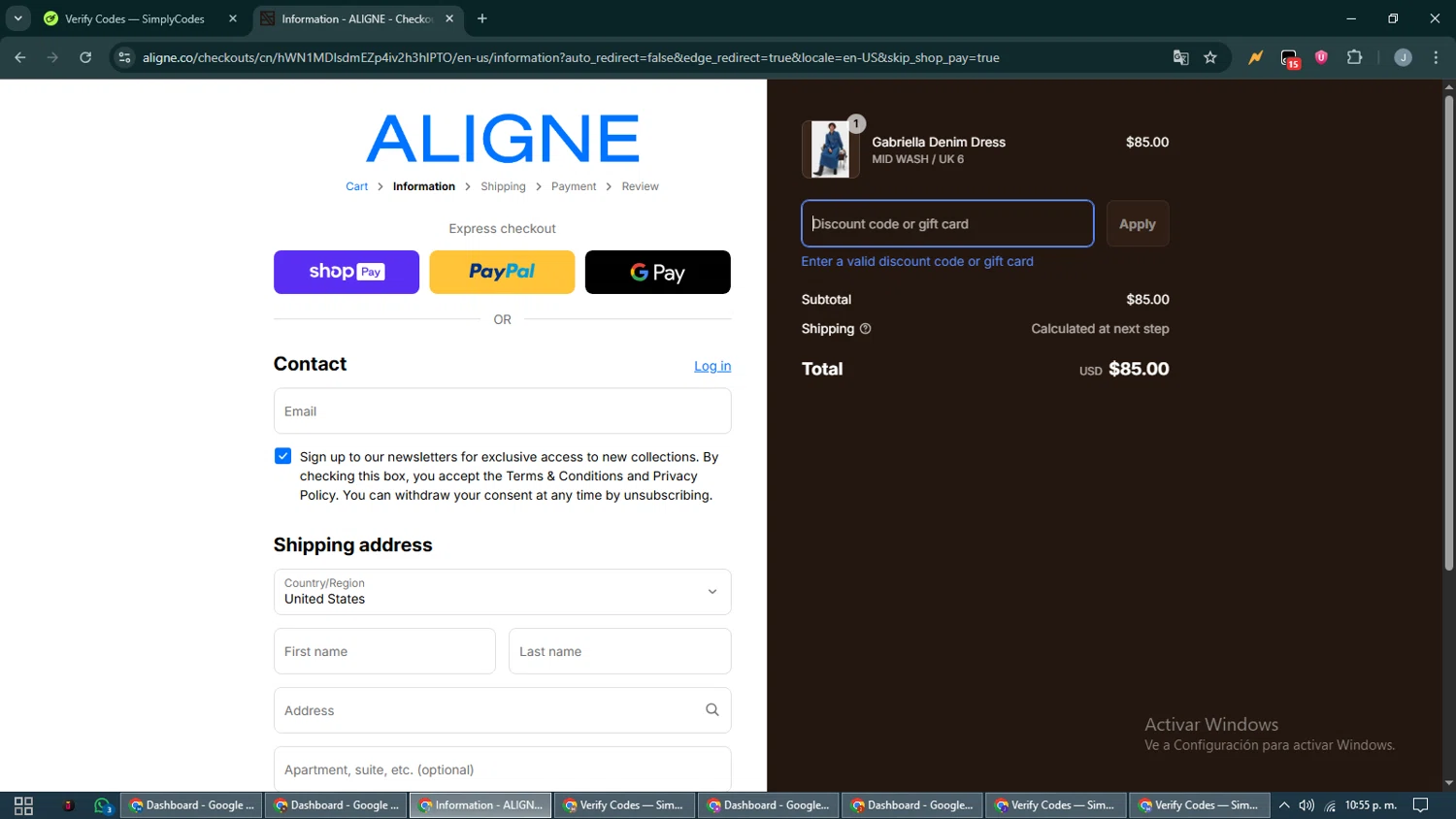Image resolution: width=1456 pixels, height=819 pixels.
Task: Click 'Calculated at next step' text
Action: click(x=1100, y=329)
